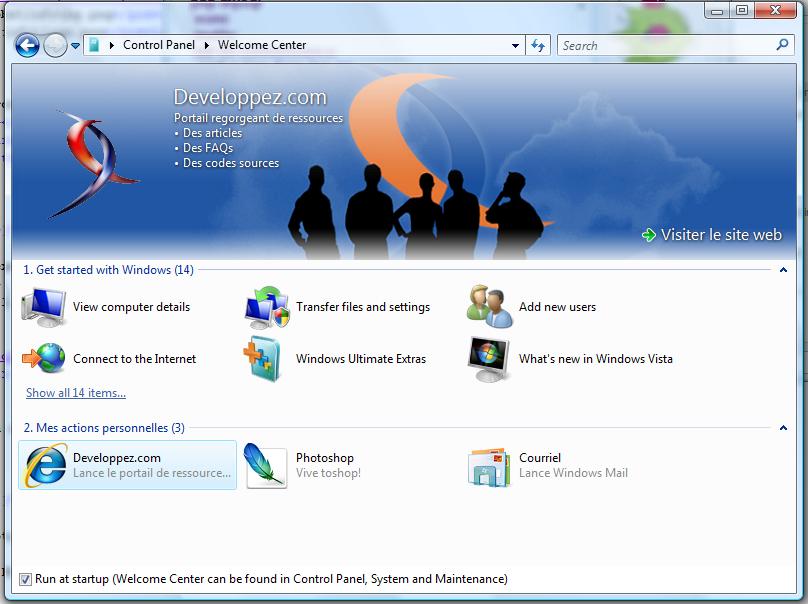Click Control Panel in the breadcrumb
Viewport: 808px width, 604px height.
pyautogui.click(x=158, y=45)
